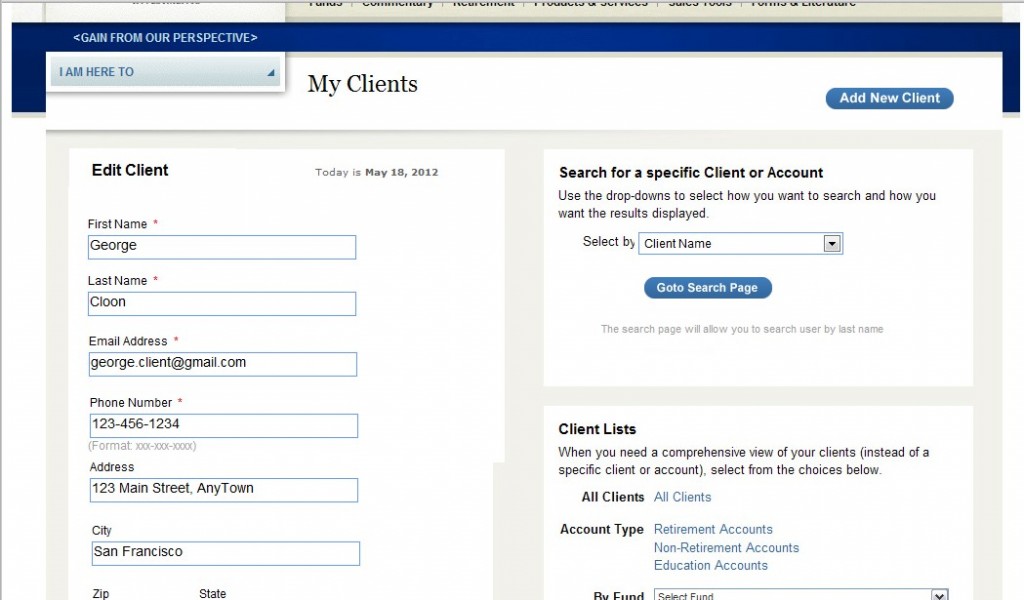The width and height of the screenshot is (1024, 600).
Task: Click the Edit Client section heading
Action: coord(130,170)
